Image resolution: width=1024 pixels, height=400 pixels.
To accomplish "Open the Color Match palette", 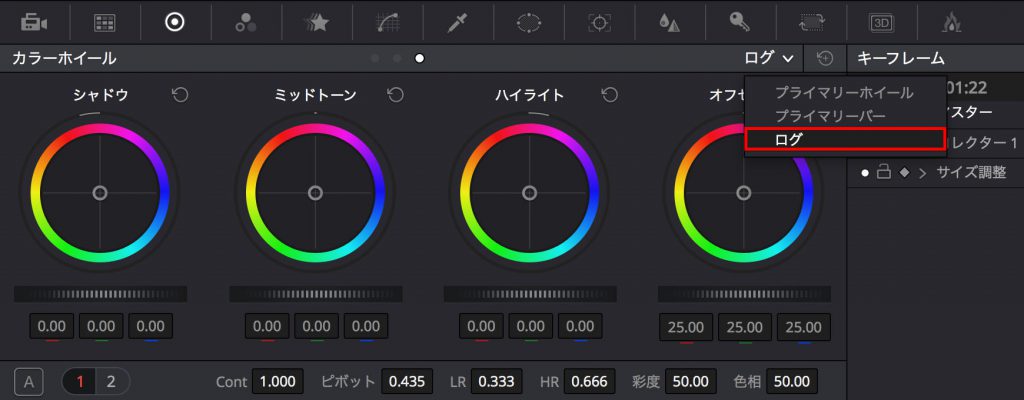I will click(x=104, y=23).
